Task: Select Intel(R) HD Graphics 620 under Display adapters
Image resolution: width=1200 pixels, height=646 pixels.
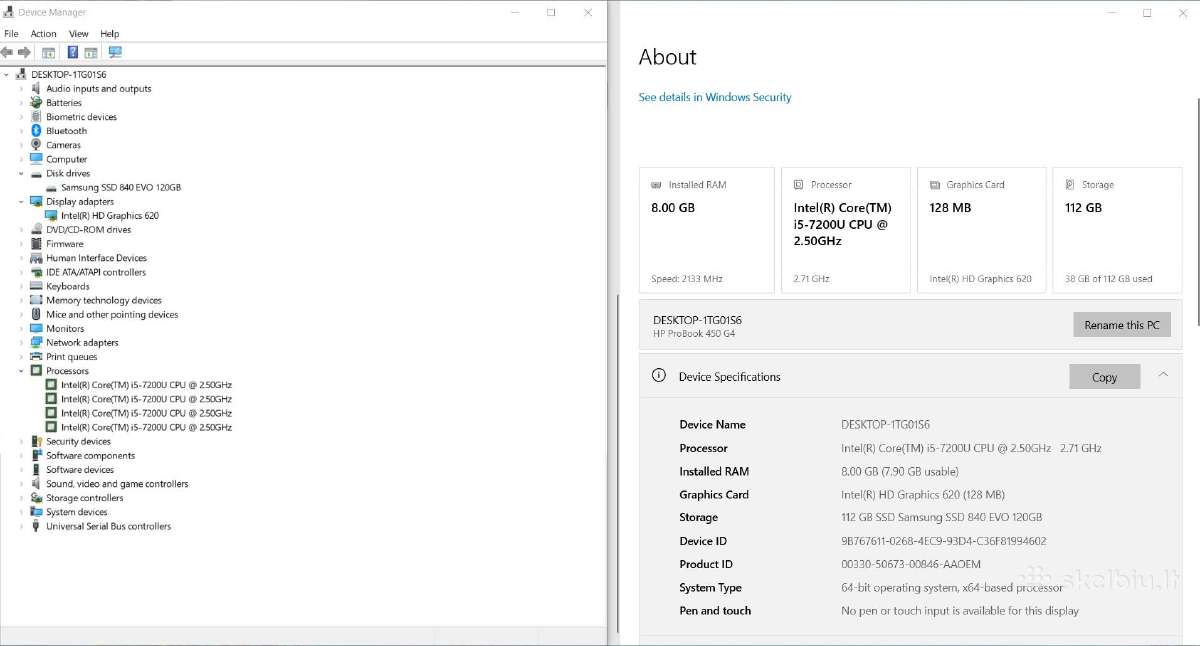Action: [110, 215]
